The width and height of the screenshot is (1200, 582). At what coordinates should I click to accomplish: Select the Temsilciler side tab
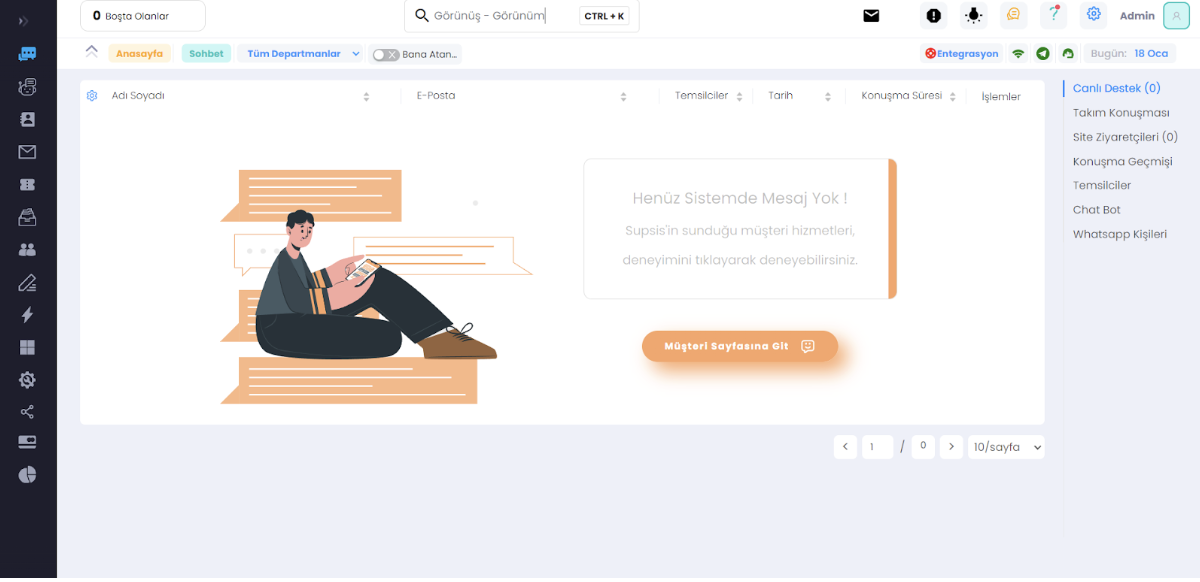tap(1102, 185)
